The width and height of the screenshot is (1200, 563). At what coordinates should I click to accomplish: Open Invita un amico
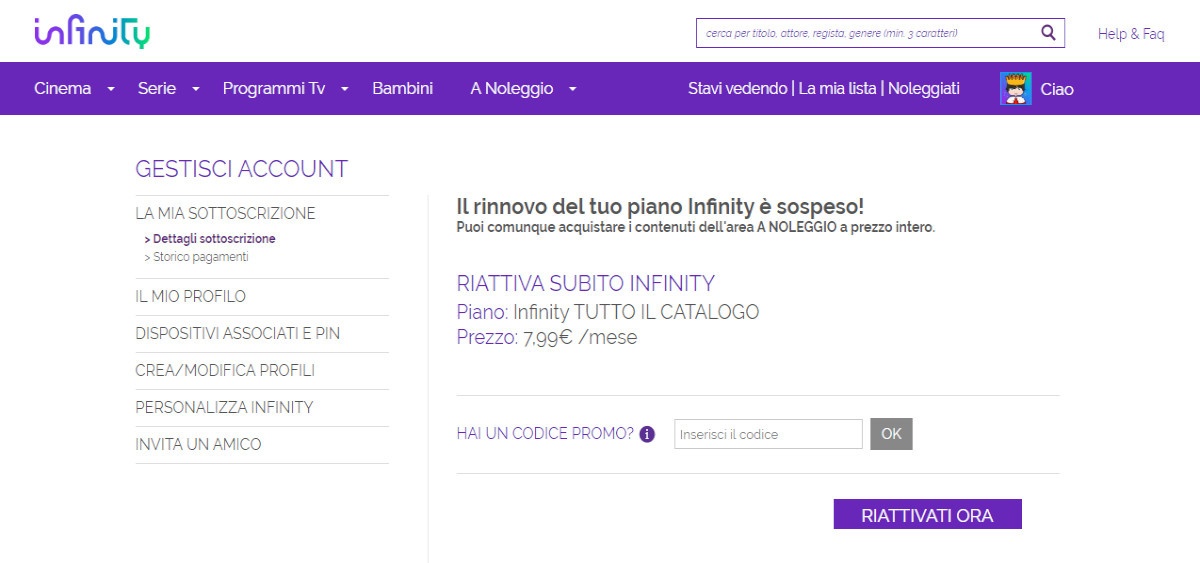[198, 444]
